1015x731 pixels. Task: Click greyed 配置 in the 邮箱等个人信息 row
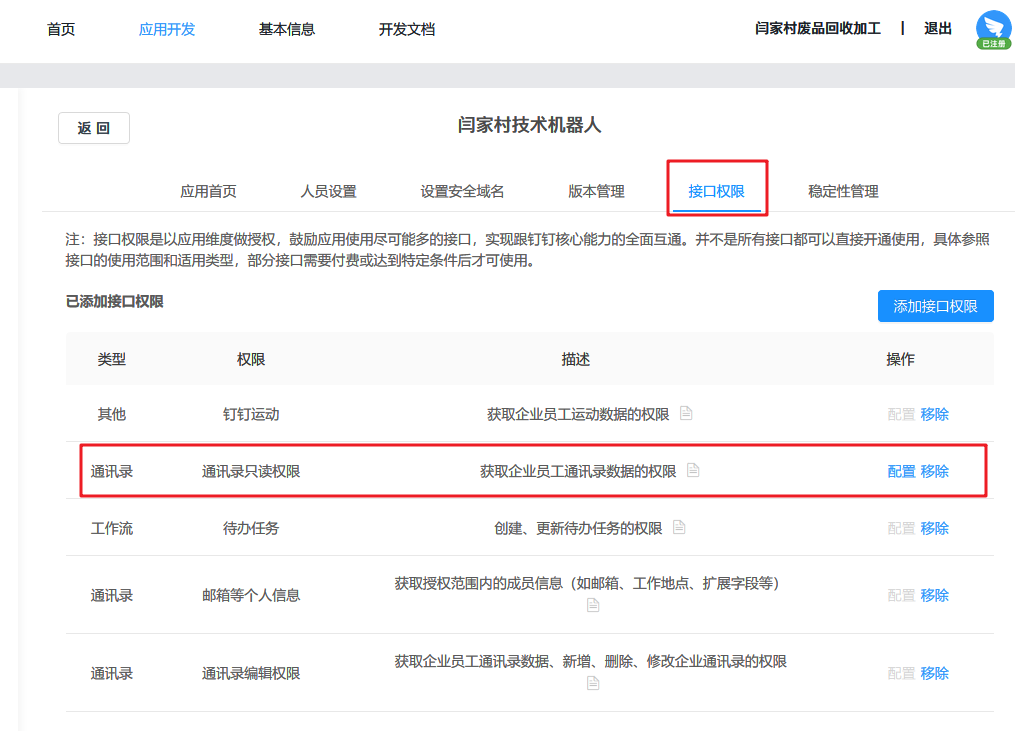(901, 595)
